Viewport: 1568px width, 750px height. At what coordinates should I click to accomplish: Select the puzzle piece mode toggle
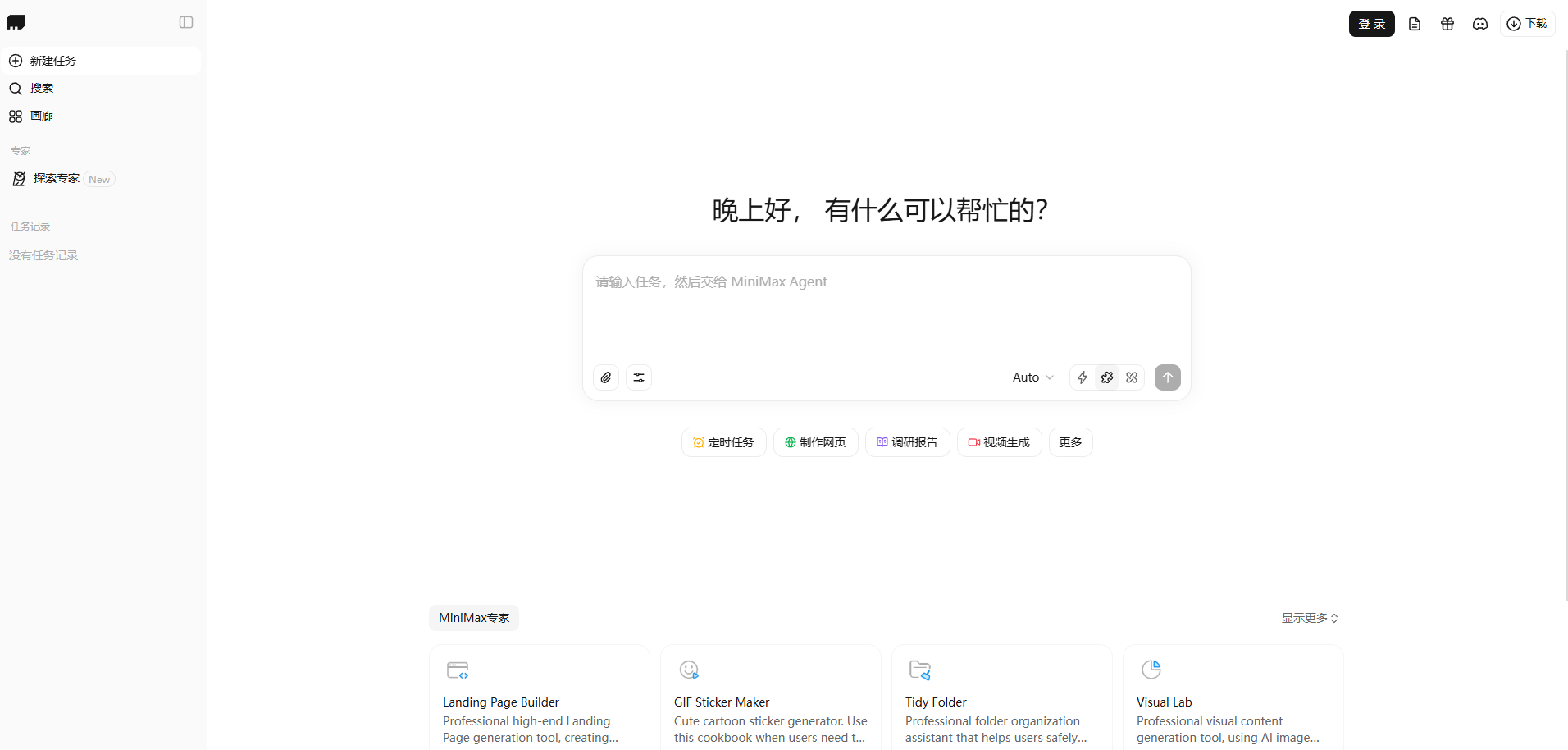[x=1107, y=377]
